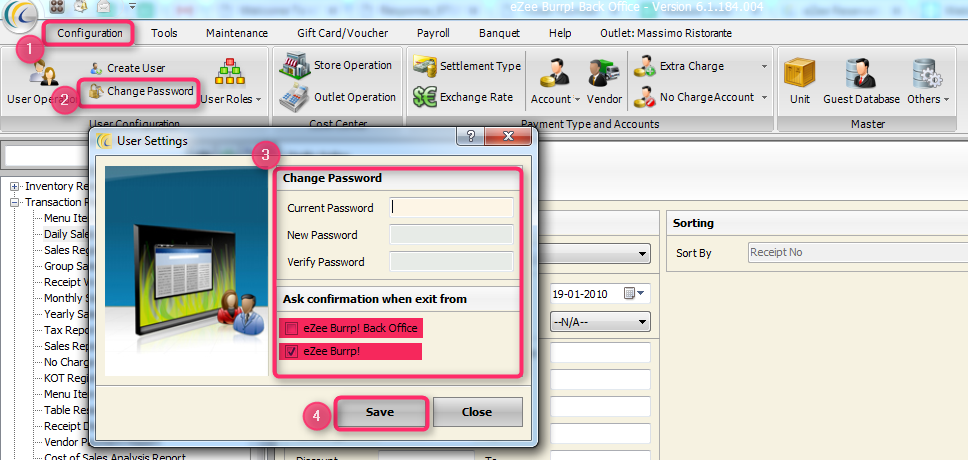968x460 pixels.
Task: Focus the Verify Password field
Action: click(451, 262)
